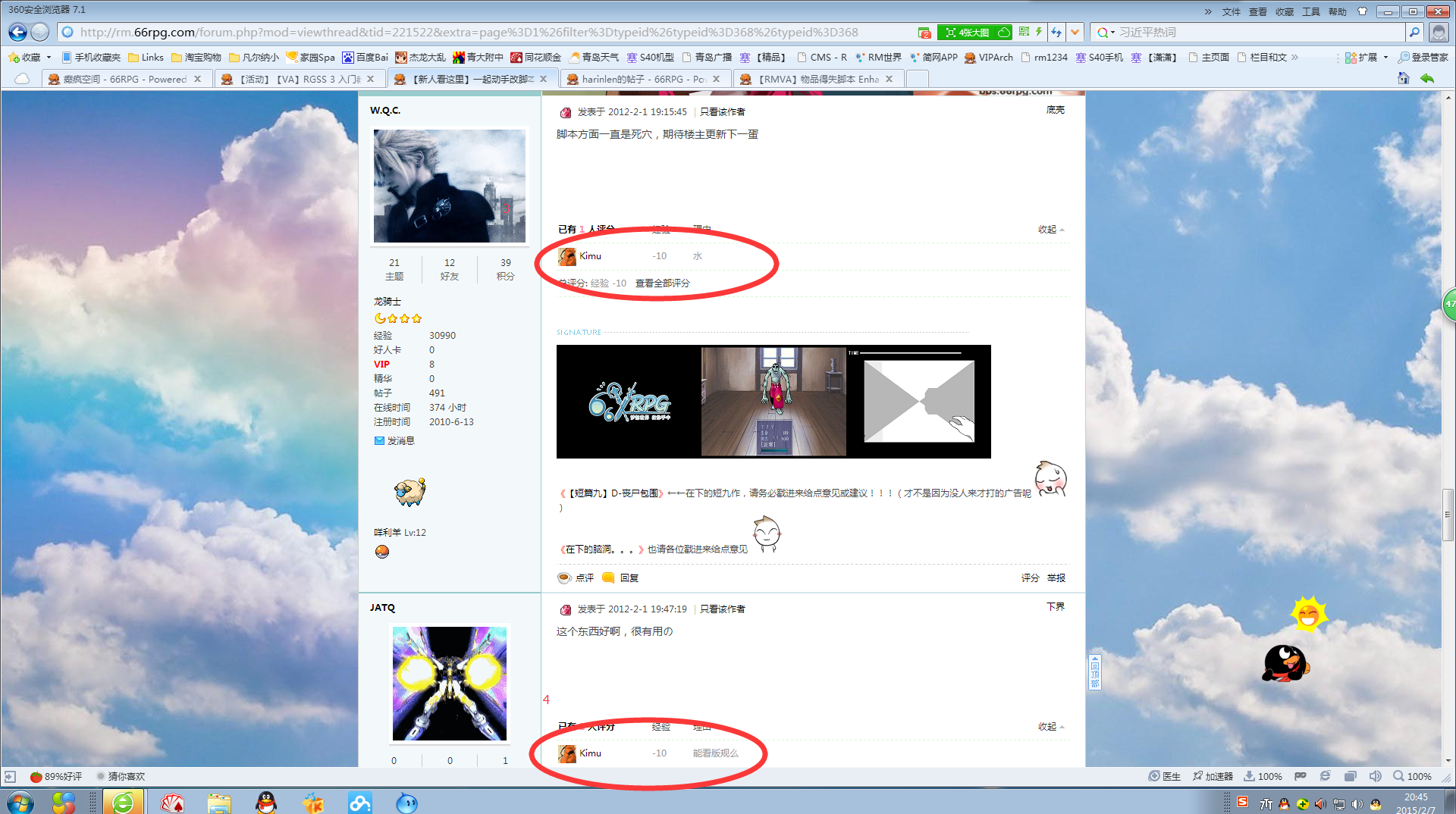Image resolution: width=1456 pixels, height=814 pixels.
Task: Open the 文件 menu
Action: click(x=1232, y=11)
